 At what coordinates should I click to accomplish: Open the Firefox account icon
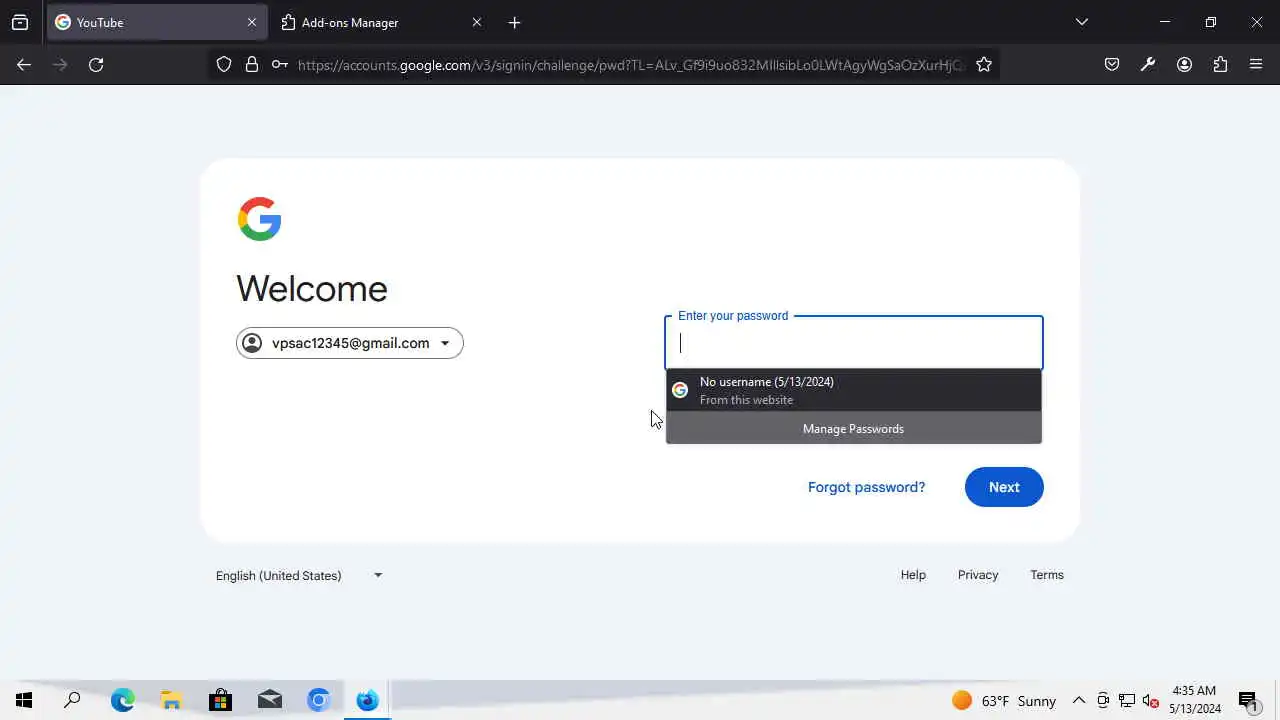click(x=1184, y=64)
